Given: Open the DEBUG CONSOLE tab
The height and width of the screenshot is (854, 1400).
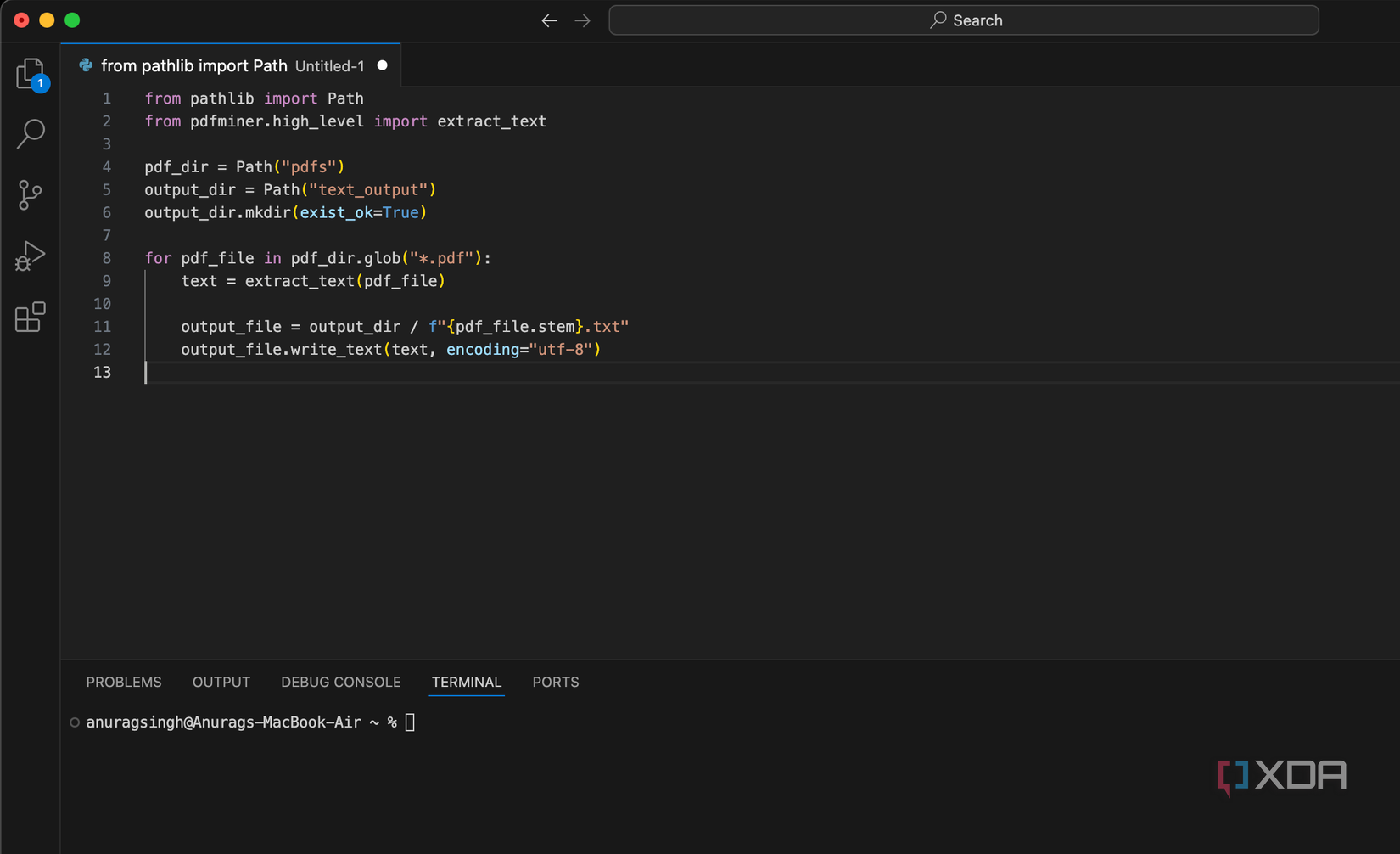Looking at the screenshot, I should (340, 683).
